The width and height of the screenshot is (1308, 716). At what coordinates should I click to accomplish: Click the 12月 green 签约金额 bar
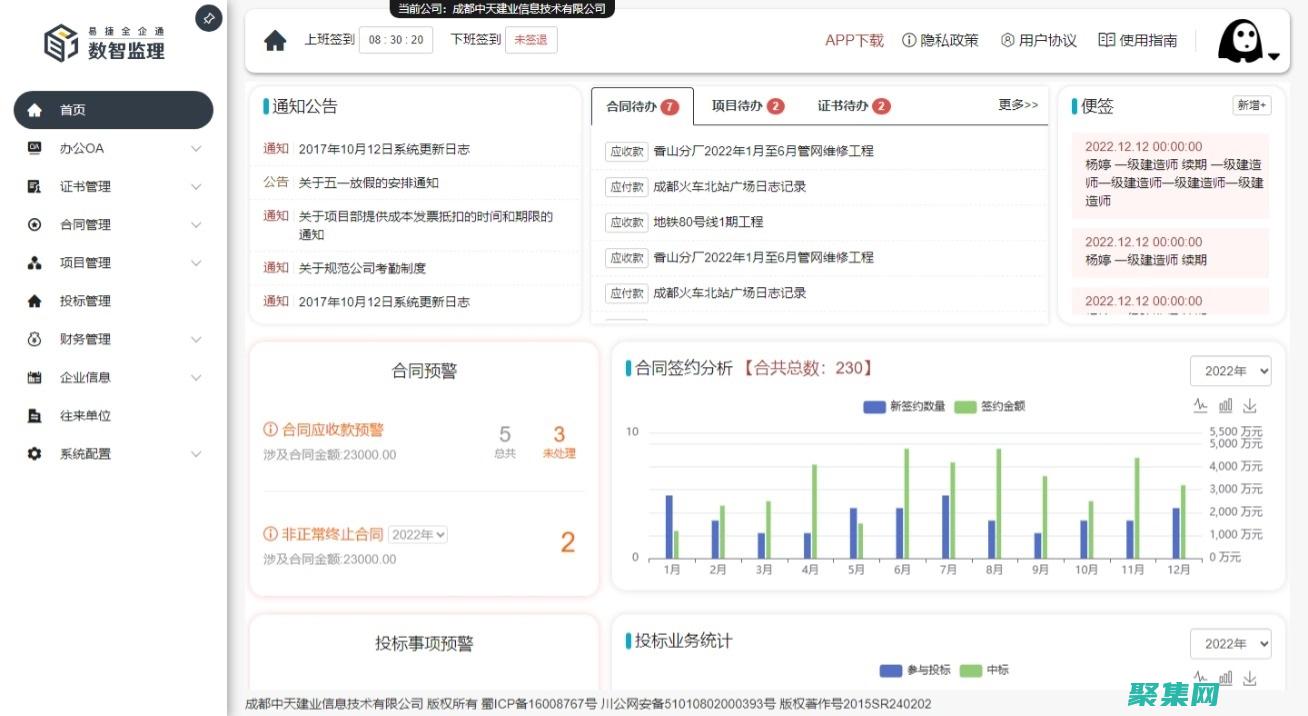pos(1183,522)
